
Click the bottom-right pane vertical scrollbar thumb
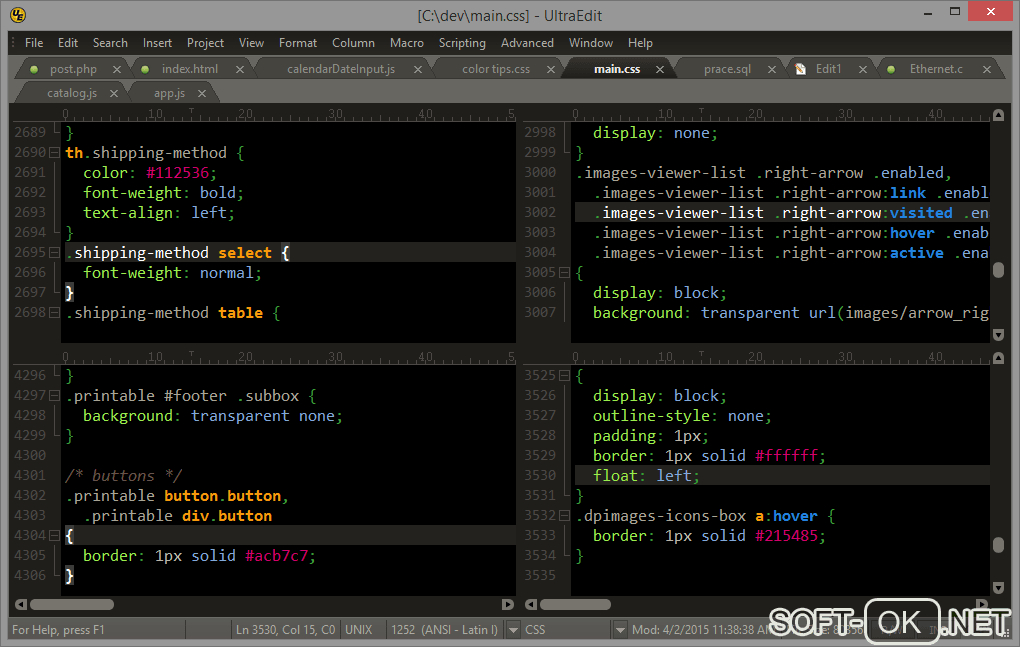(x=999, y=544)
